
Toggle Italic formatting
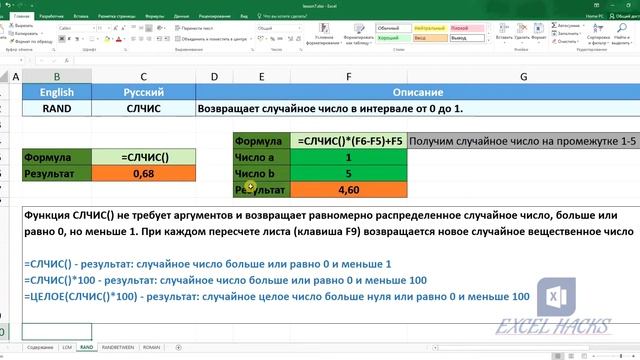pyautogui.click(x=69, y=39)
